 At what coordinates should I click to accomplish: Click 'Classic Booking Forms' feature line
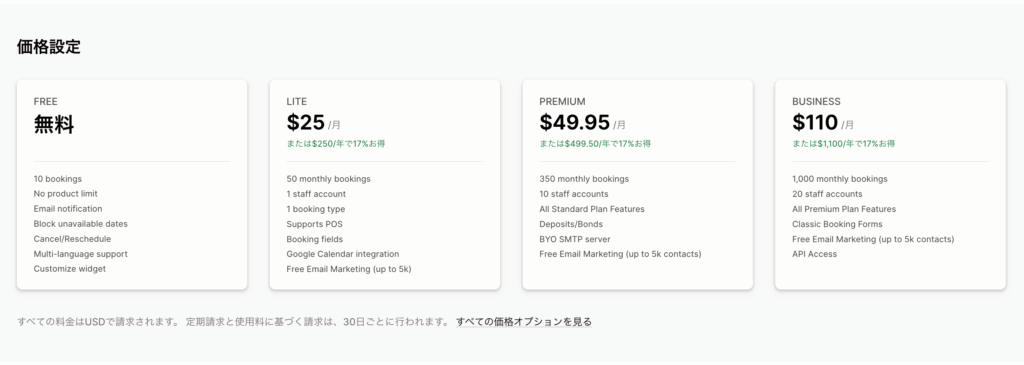(837, 224)
